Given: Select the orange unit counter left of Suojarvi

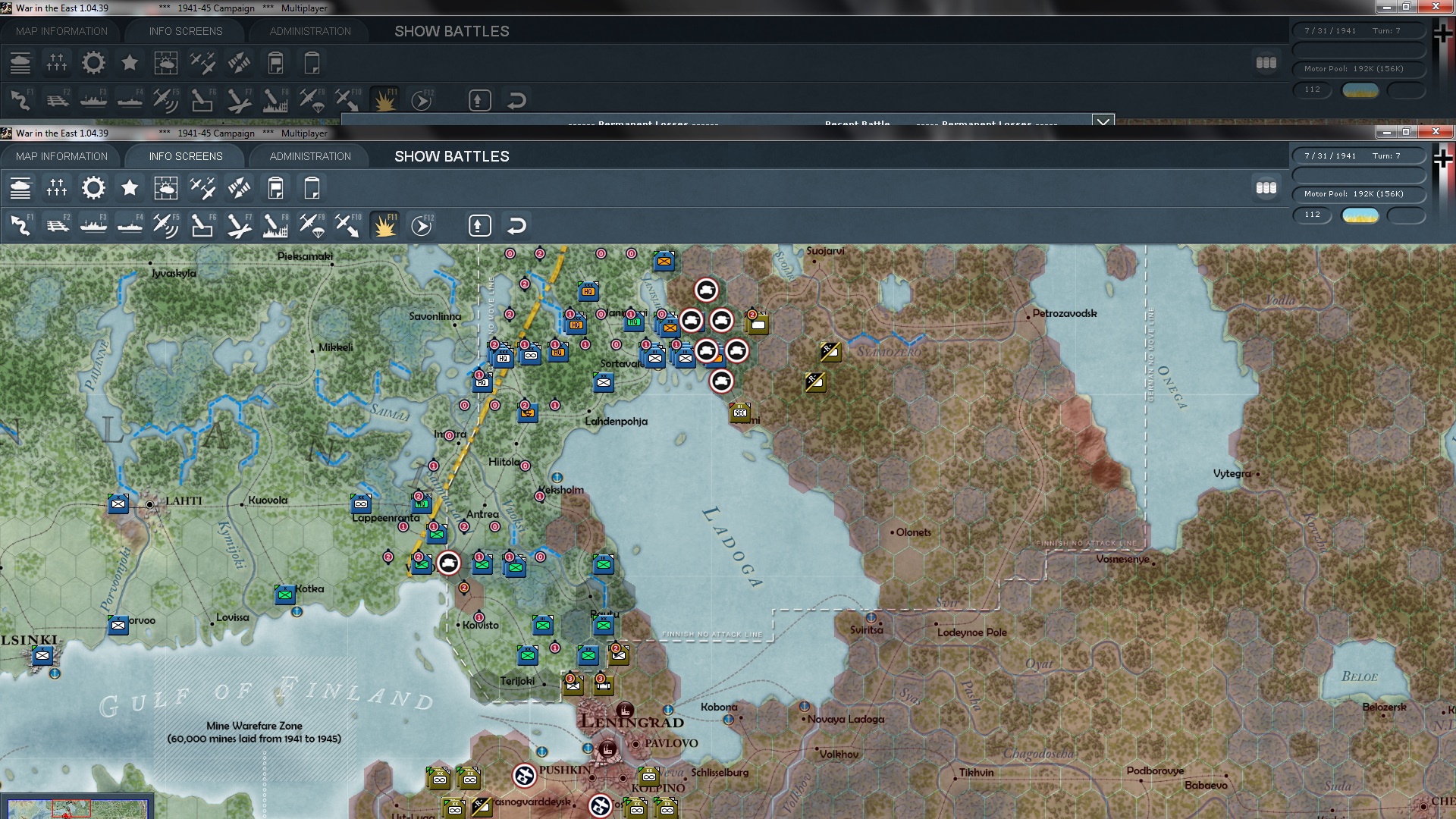Looking at the screenshot, I should [x=664, y=261].
